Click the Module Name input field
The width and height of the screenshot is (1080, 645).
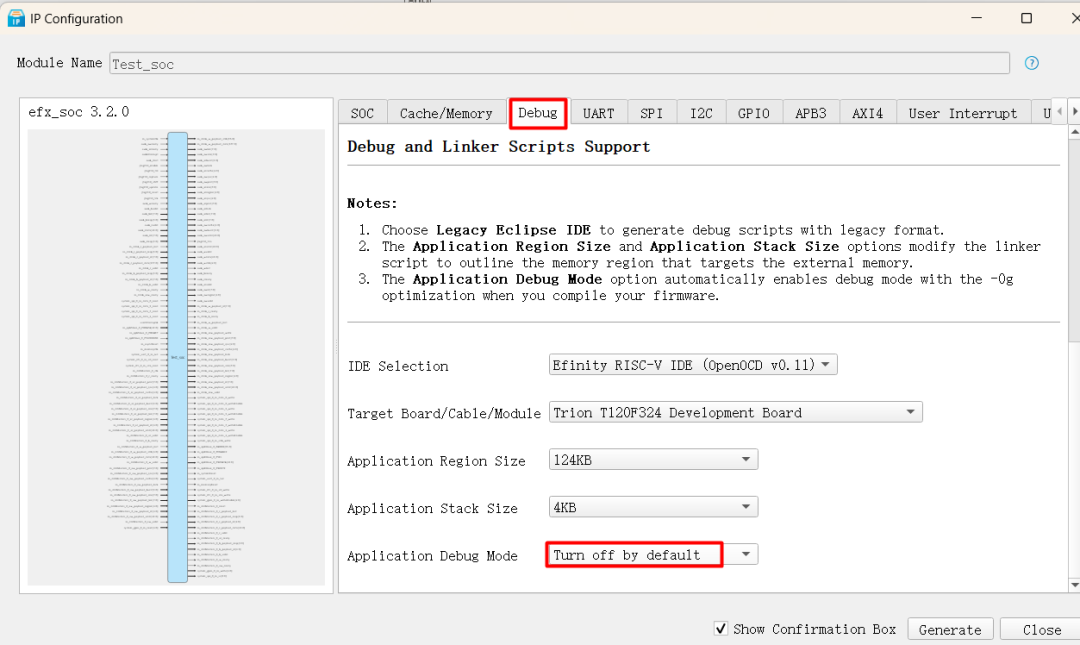click(x=558, y=64)
